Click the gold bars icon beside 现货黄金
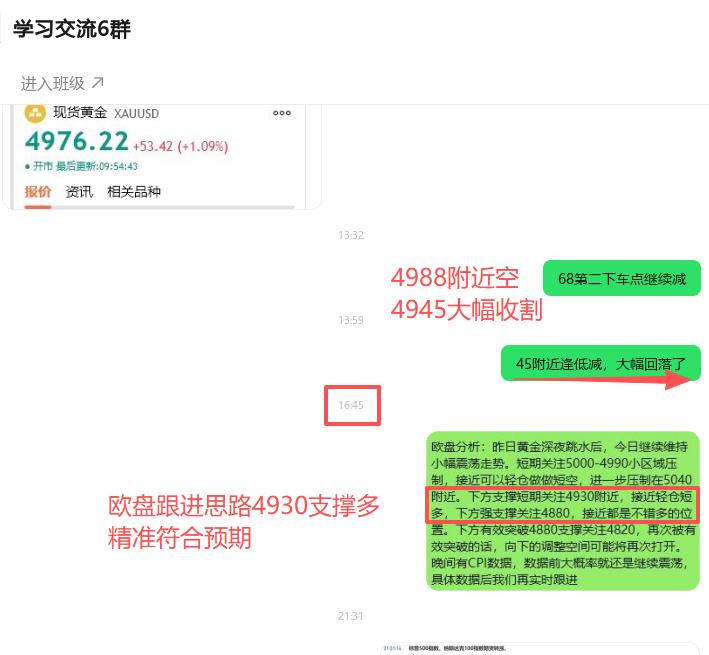This screenshot has width=709, height=655. click(x=36, y=113)
